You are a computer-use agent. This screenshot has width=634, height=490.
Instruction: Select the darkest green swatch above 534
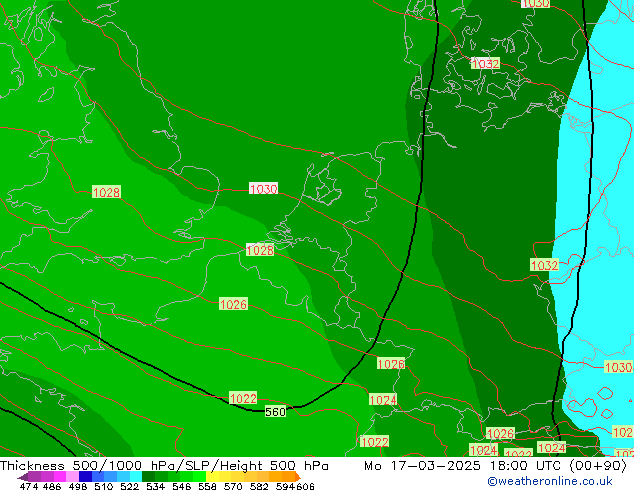click(x=148, y=477)
